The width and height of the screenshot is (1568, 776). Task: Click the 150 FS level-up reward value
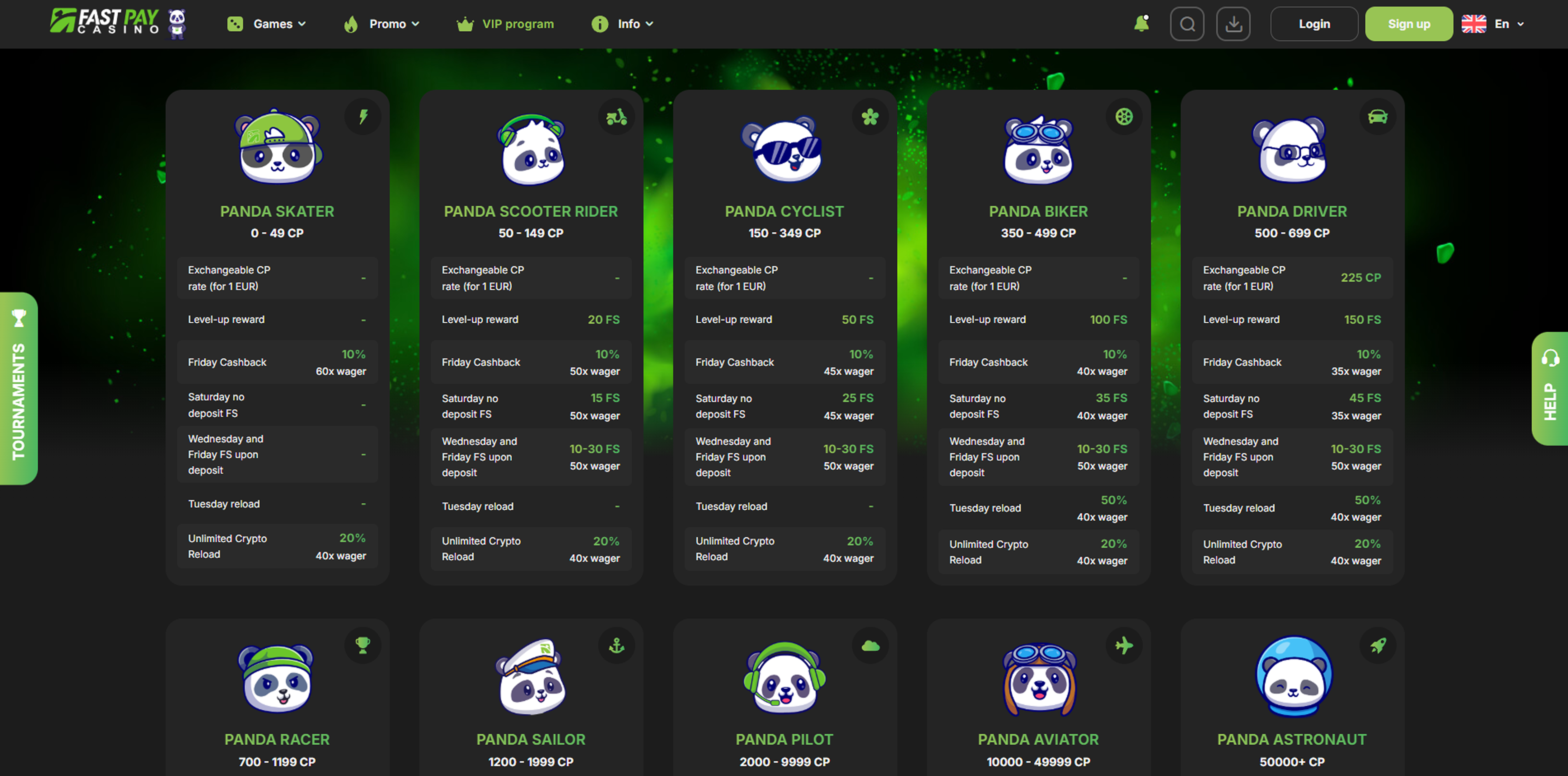(x=1362, y=320)
